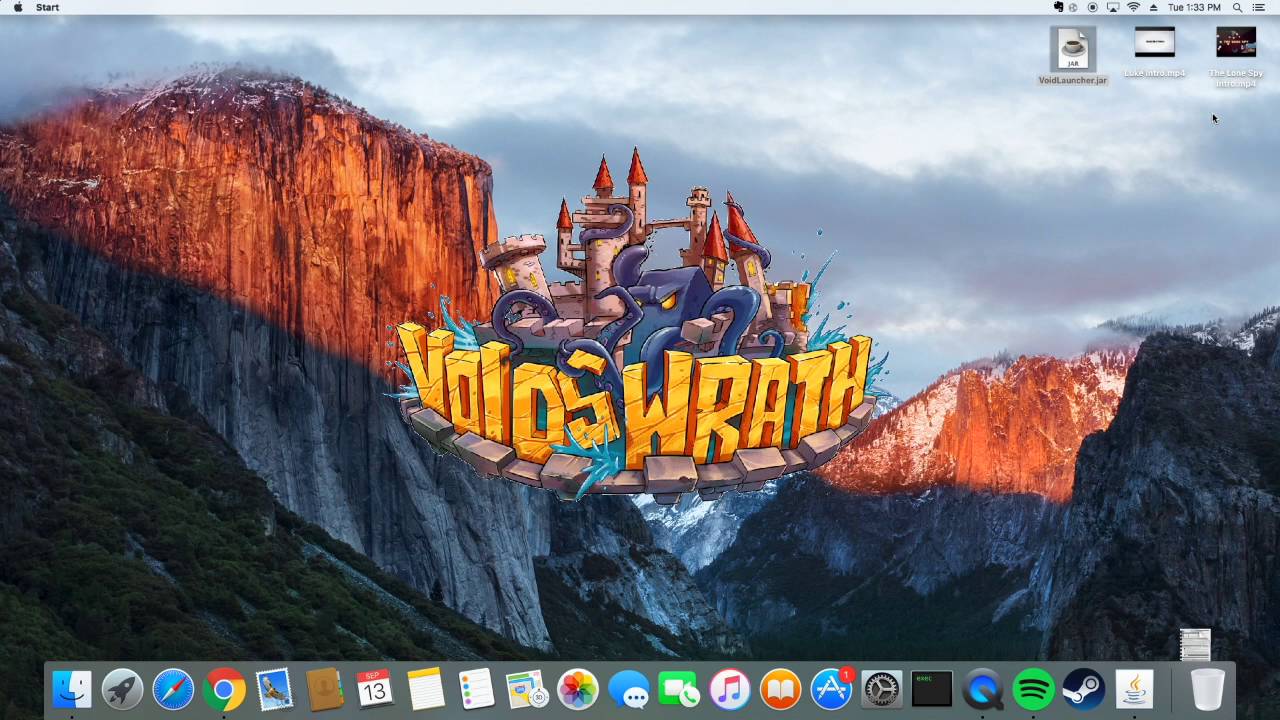1280x720 pixels.
Task: Launch Safari from the Dock
Action: [173, 690]
